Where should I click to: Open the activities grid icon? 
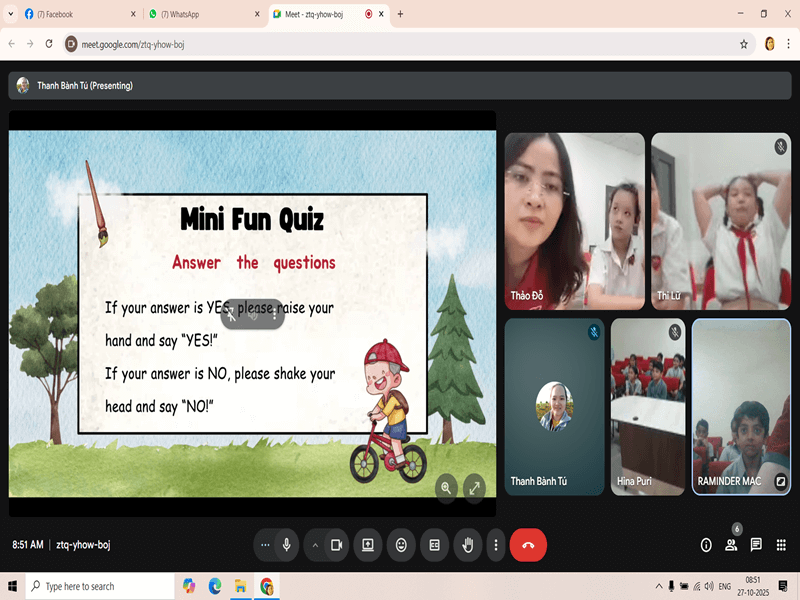(781, 545)
